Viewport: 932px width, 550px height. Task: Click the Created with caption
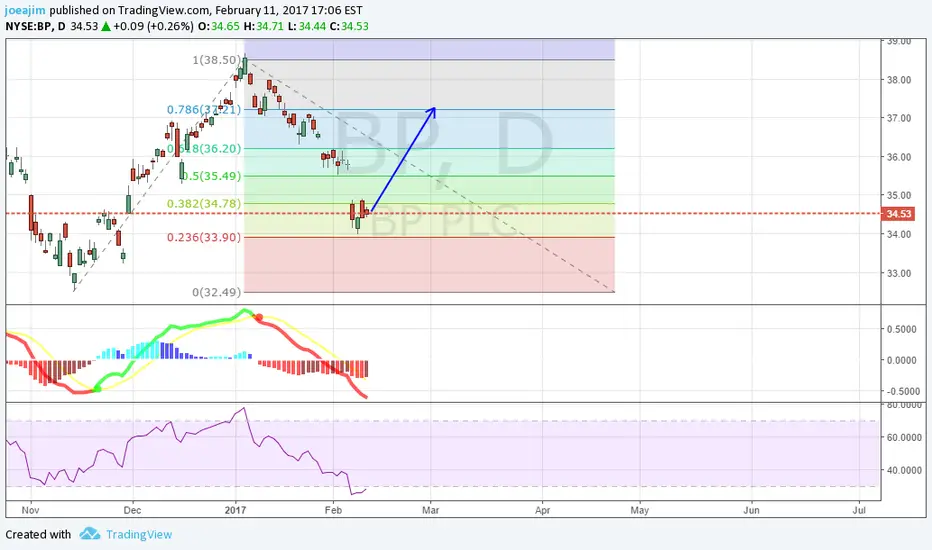coord(38,535)
